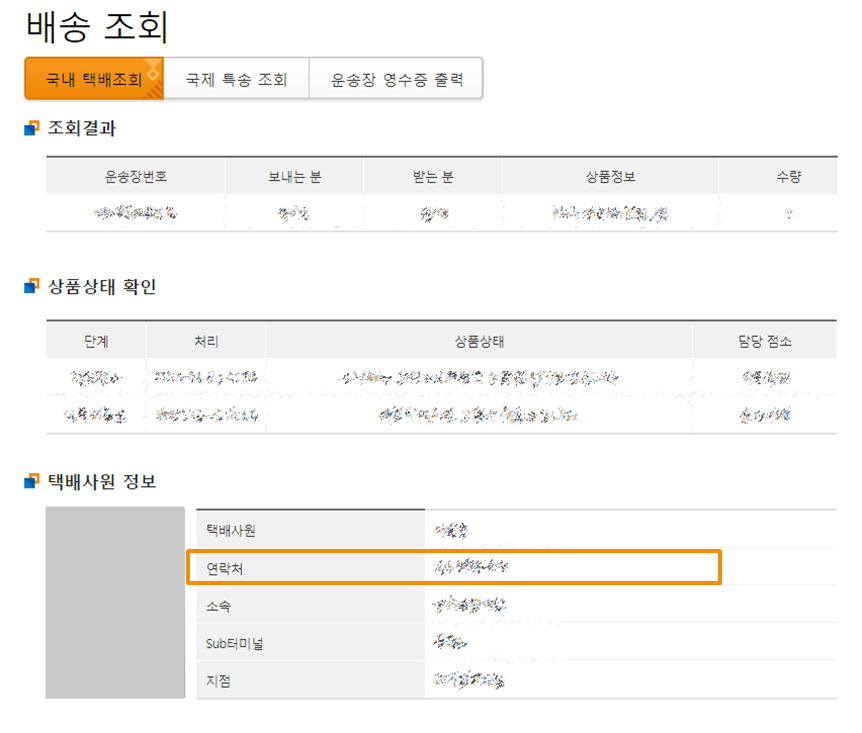Click the 운송장번호 column header

pyautogui.click(x=136, y=177)
